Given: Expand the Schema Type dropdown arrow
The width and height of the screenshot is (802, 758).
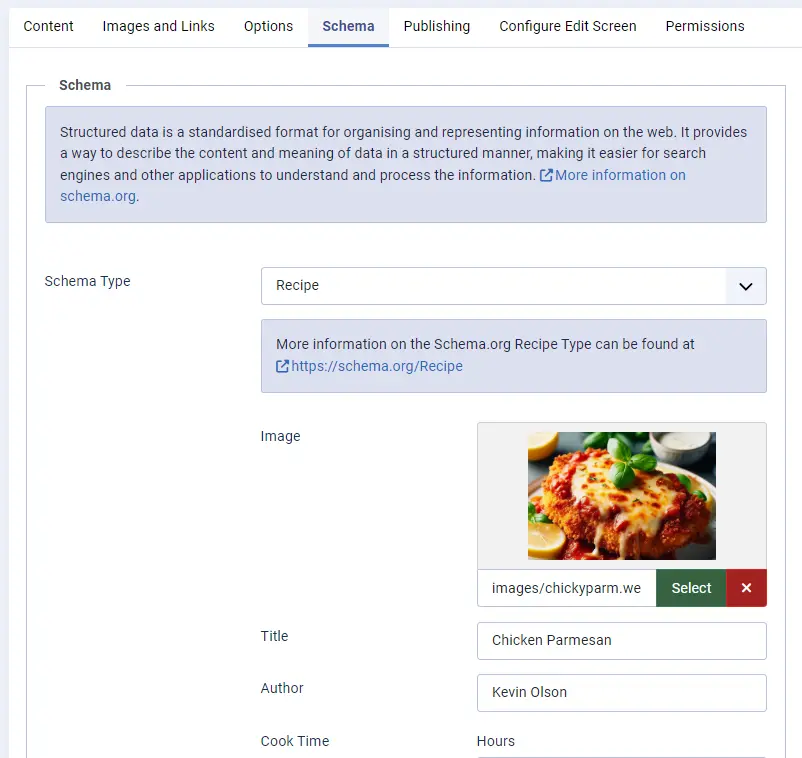Looking at the screenshot, I should (x=745, y=286).
